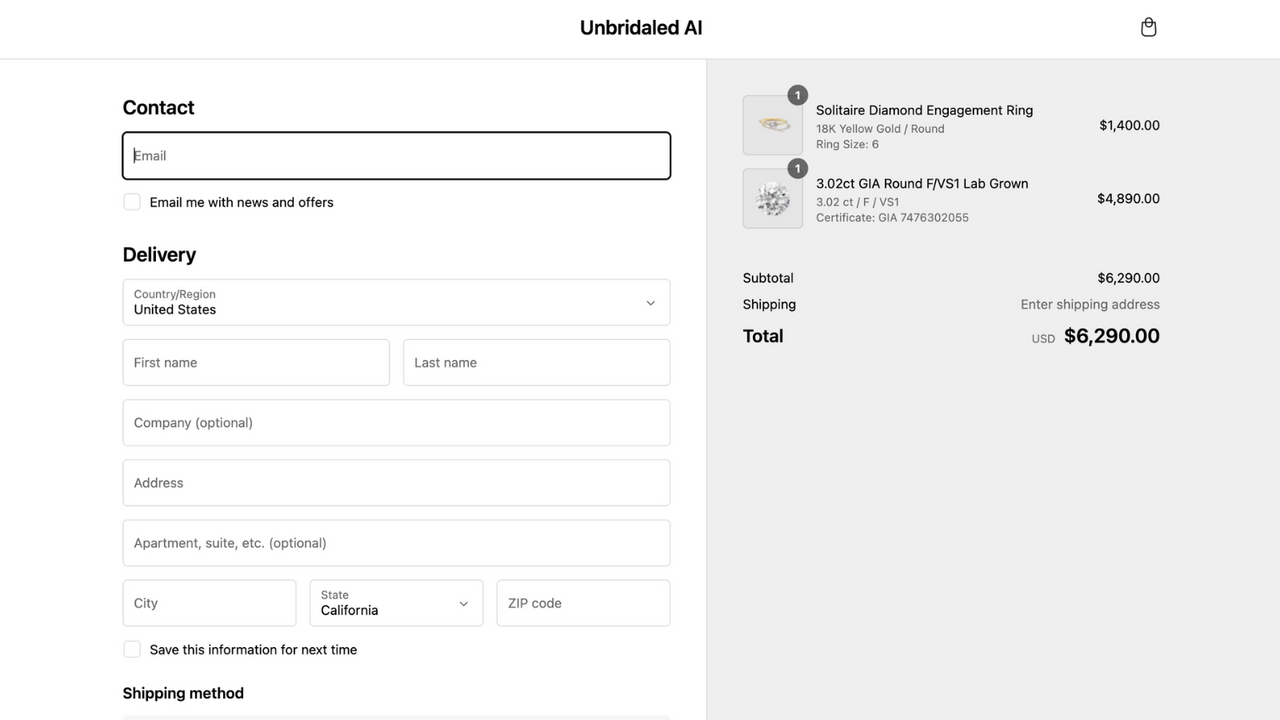The height and width of the screenshot is (720, 1280).
Task: Click the "Shipping method" heading
Action: pos(183,693)
